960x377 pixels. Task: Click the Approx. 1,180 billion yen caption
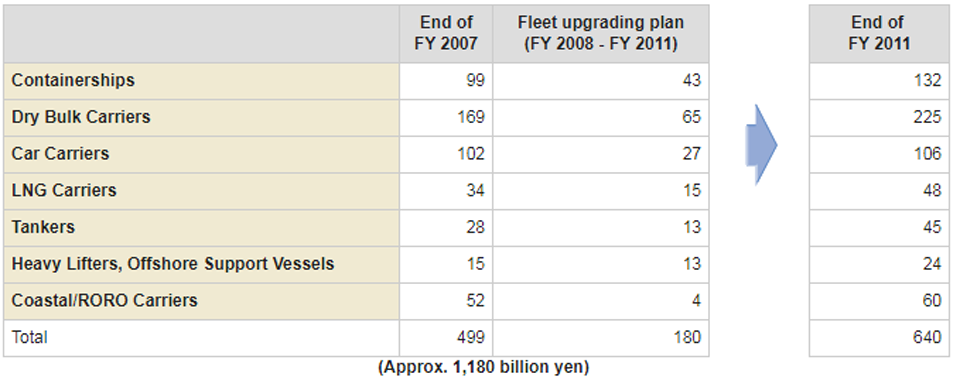point(484,367)
